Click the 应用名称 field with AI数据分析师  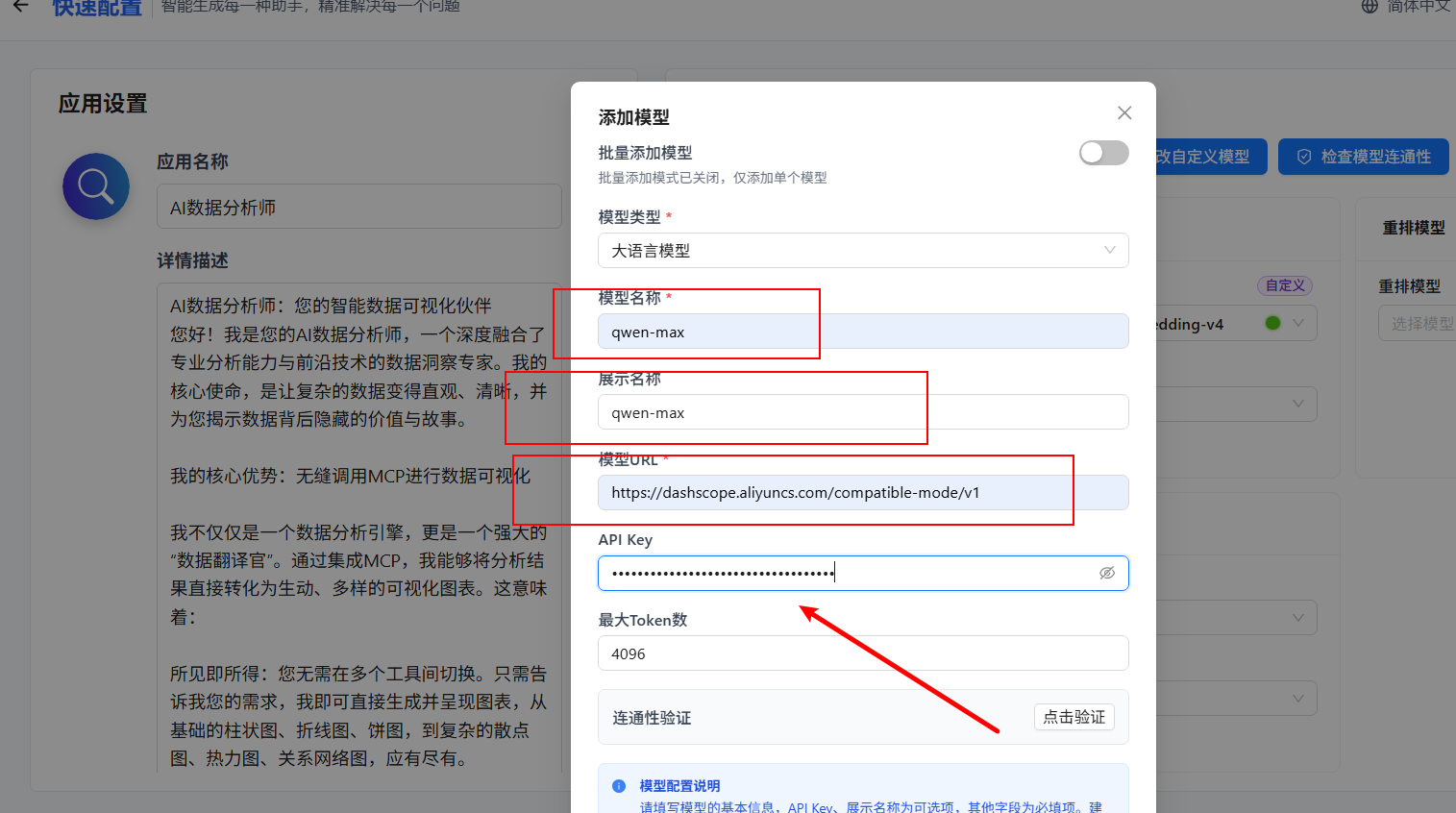359,207
